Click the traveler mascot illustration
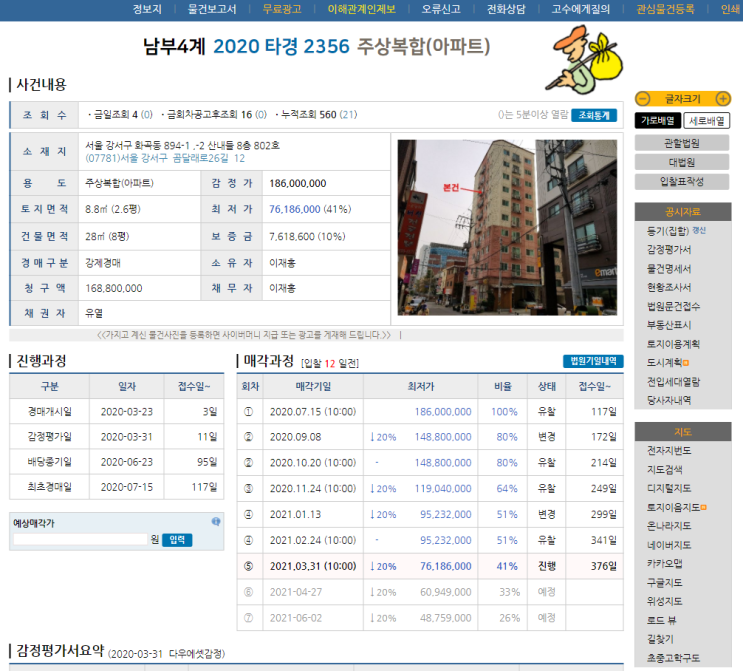This screenshot has height=671, width=743. 584,59
